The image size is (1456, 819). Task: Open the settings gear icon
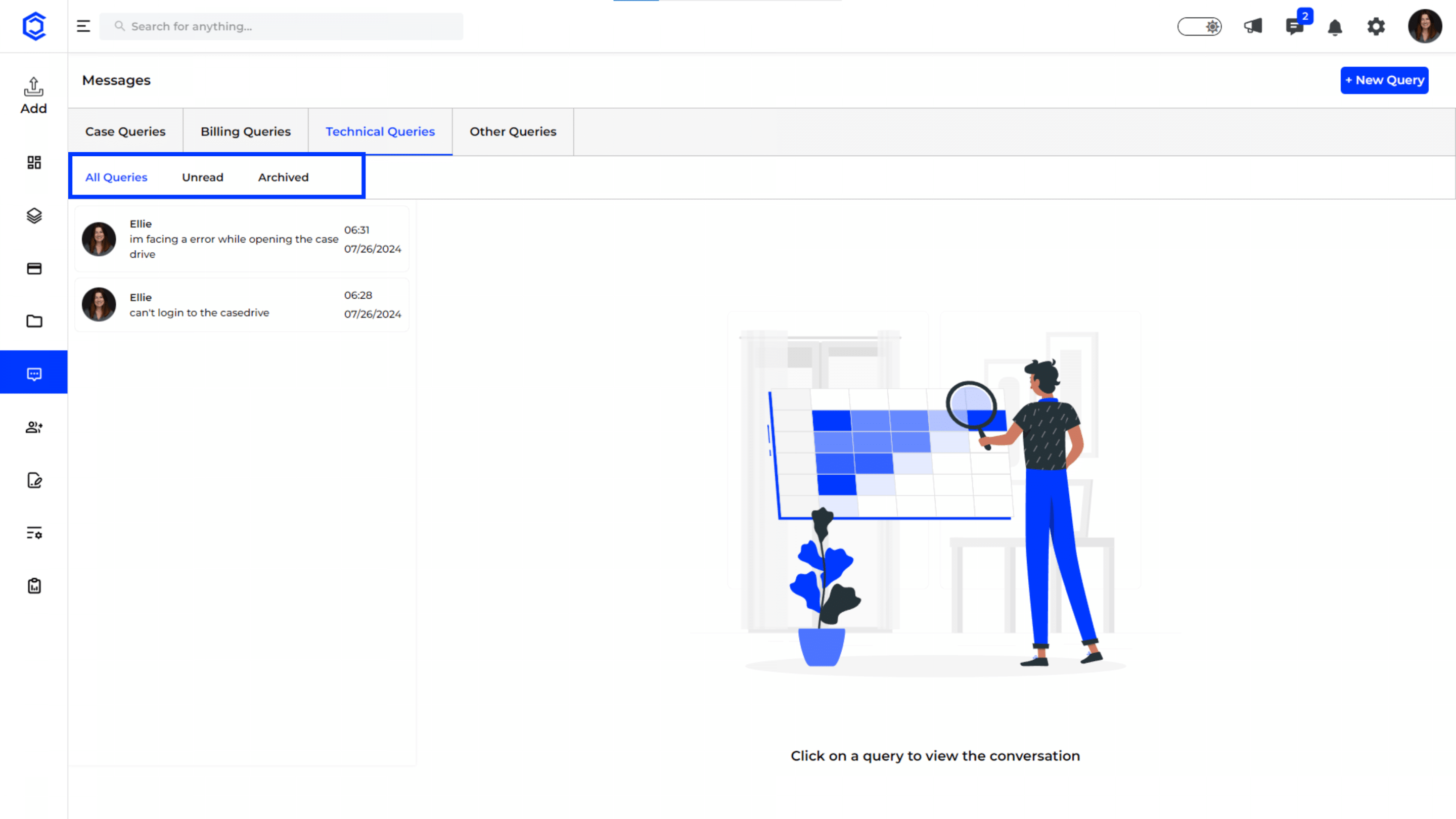1376,27
